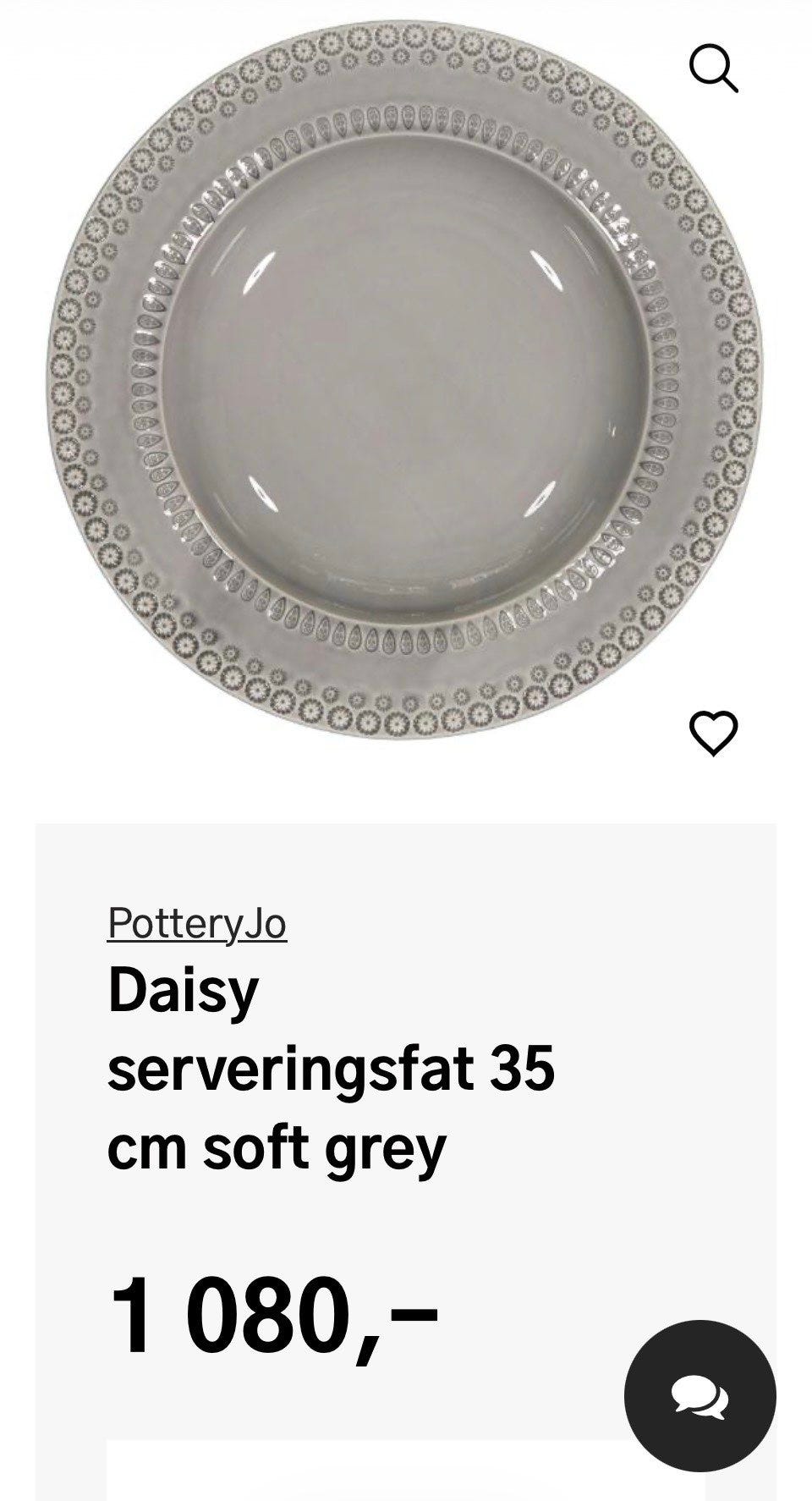Viewport: 812px width, 1501px height.
Task: Click the underlined PotteryJo text
Action: pos(197,923)
